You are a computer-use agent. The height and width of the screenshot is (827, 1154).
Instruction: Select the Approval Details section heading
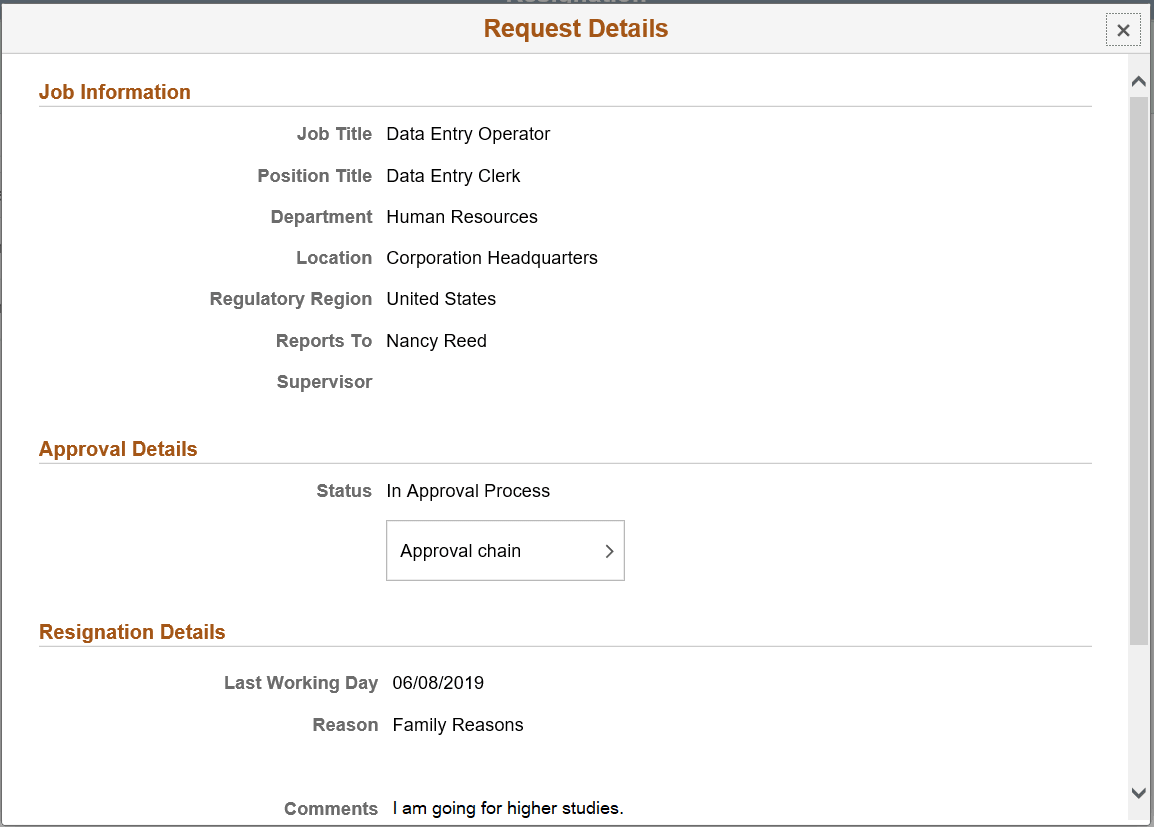[x=118, y=448]
